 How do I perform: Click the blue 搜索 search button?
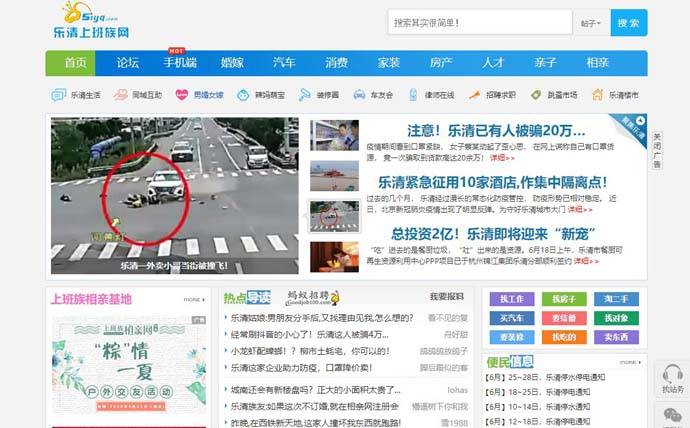(x=629, y=23)
